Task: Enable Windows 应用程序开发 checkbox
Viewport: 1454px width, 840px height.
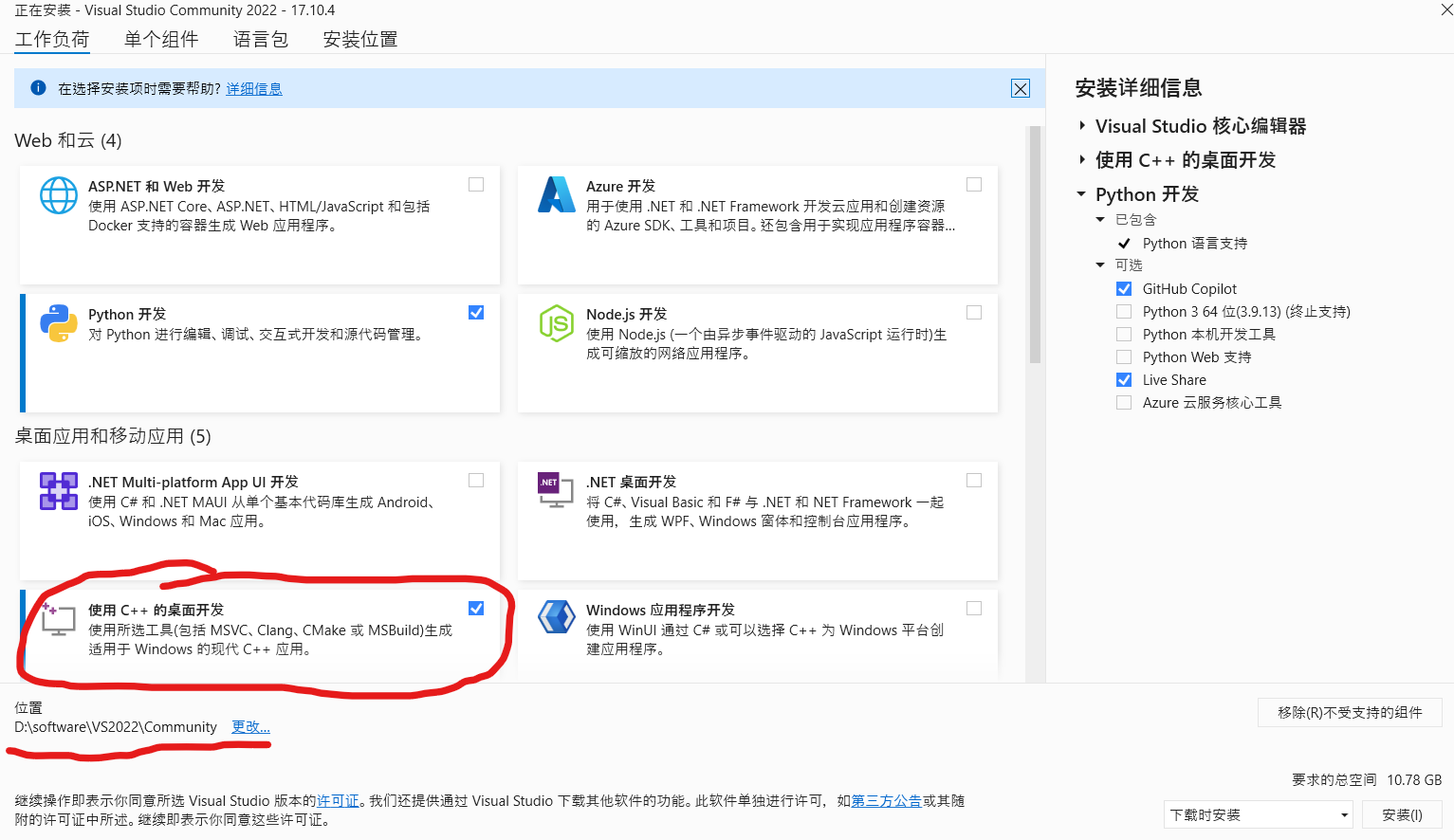Action: tap(974, 609)
